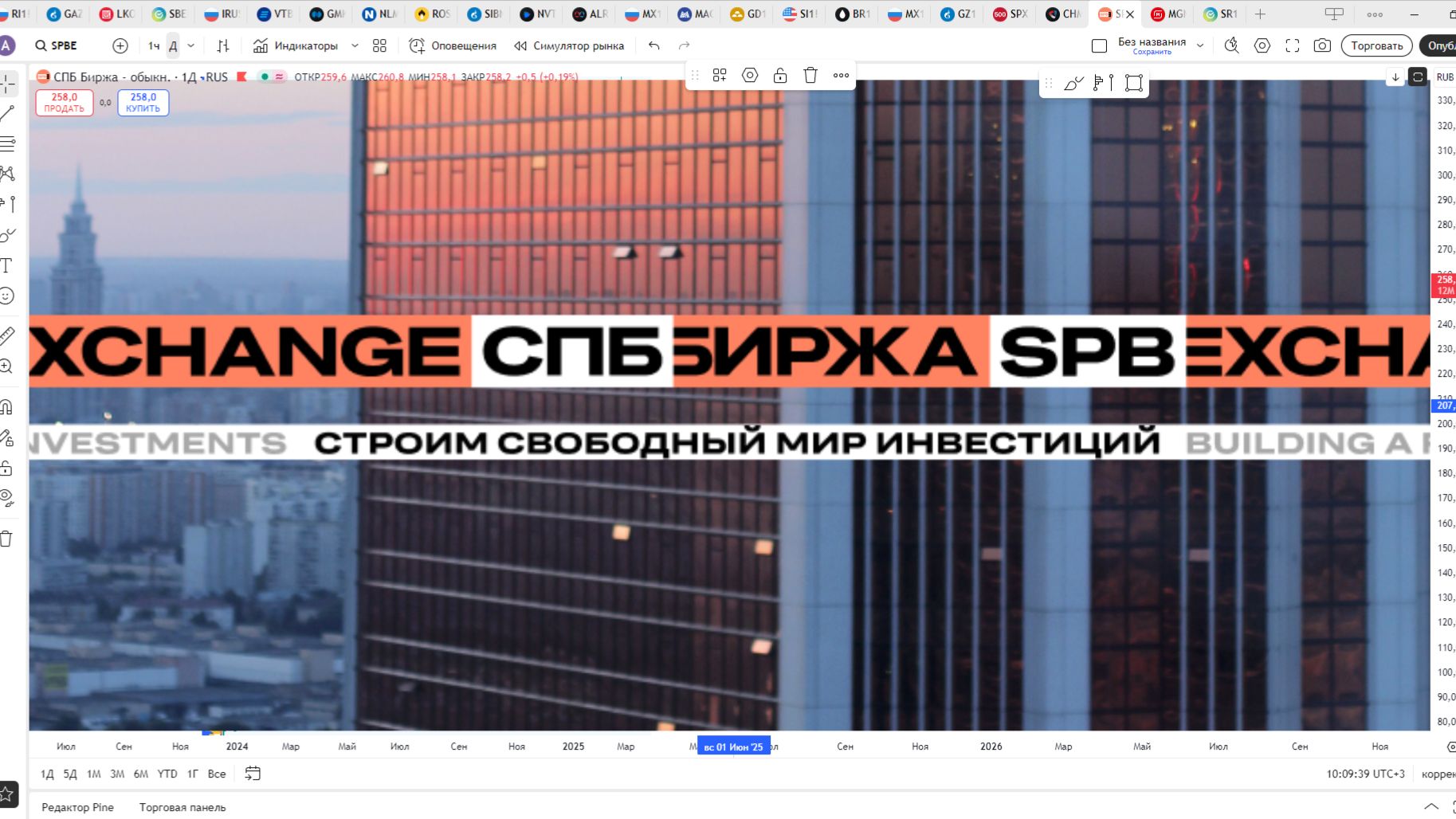Open the Торговая панель tab
The image size is (1456, 819).
pyautogui.click(x=182, y=807)
